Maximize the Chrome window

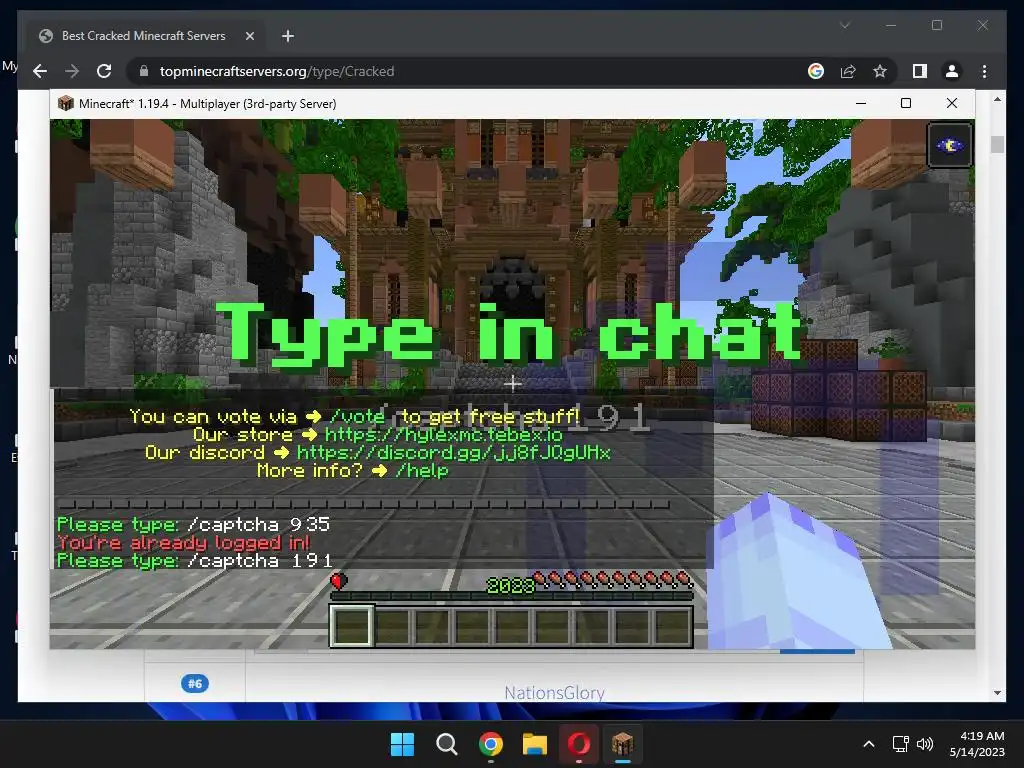click(x=937, y=25)
